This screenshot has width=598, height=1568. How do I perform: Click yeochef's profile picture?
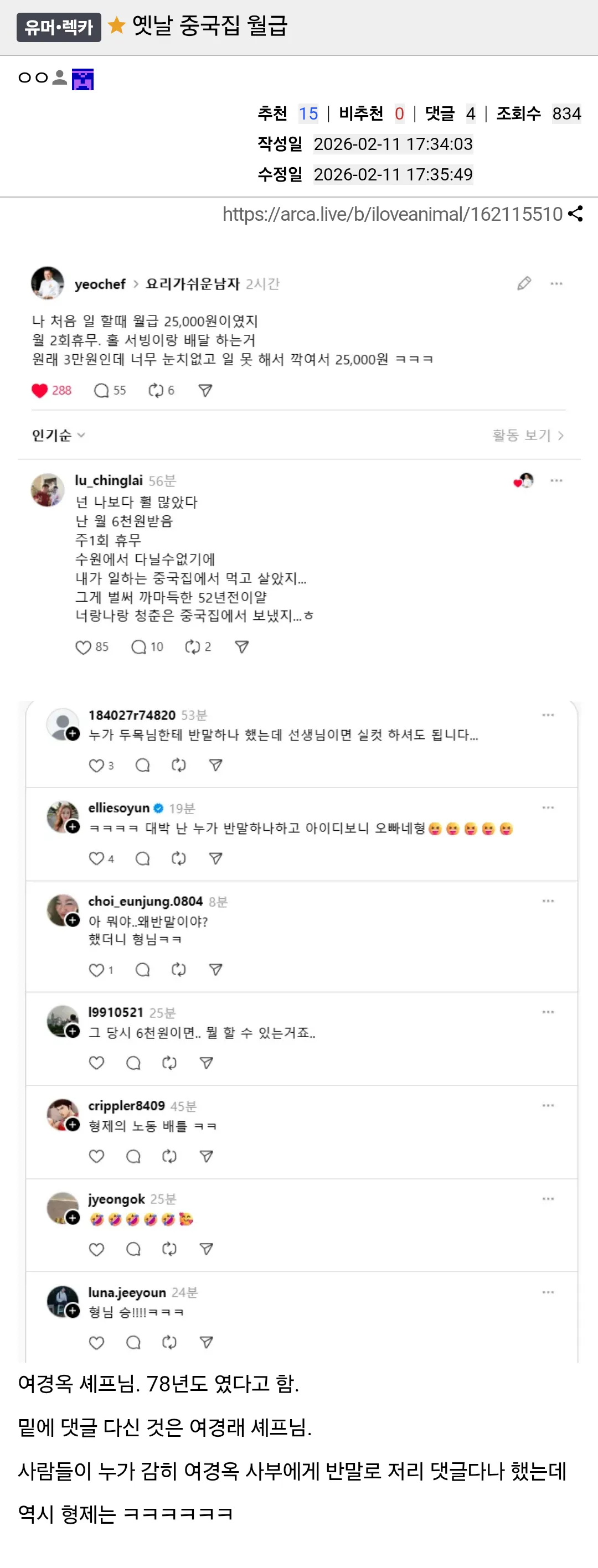[x=48, y=283]
